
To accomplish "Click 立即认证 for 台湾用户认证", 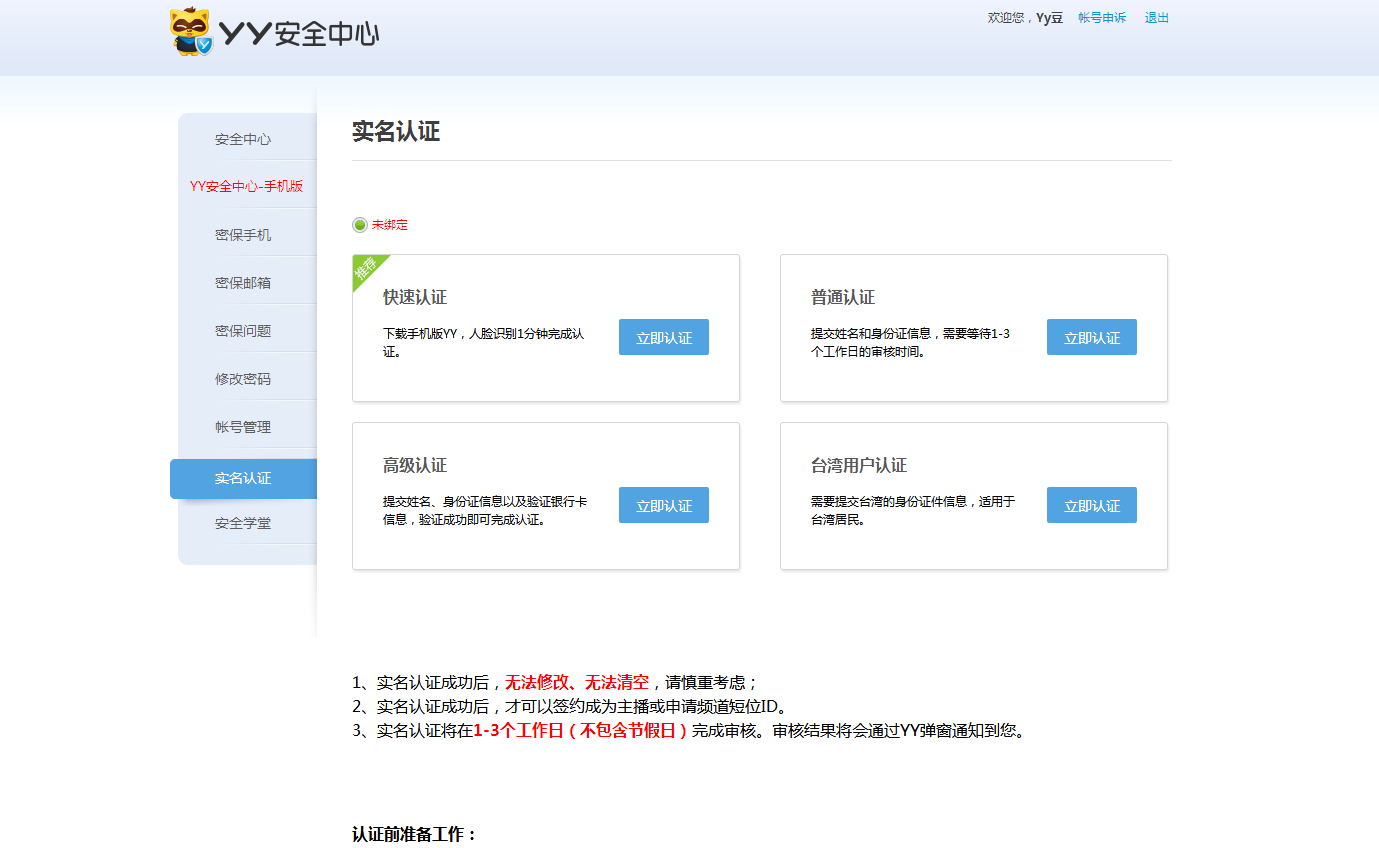I will tap(1091, 505).
